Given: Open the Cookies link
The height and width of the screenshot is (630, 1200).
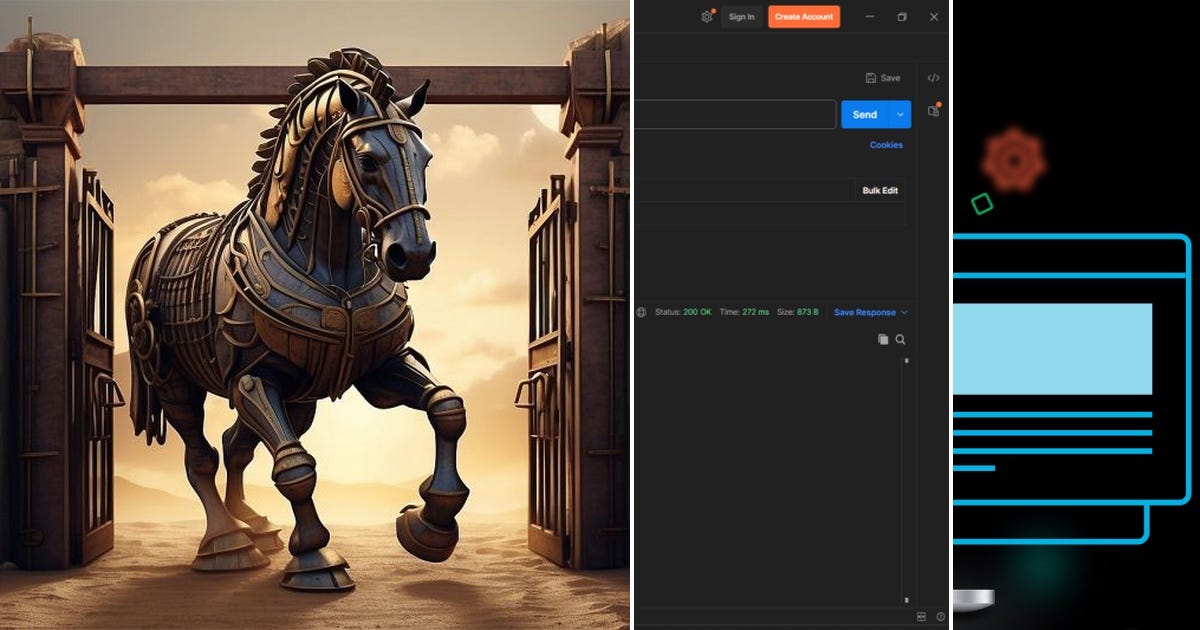Looking at the screenshot, I should coord(886,145).
